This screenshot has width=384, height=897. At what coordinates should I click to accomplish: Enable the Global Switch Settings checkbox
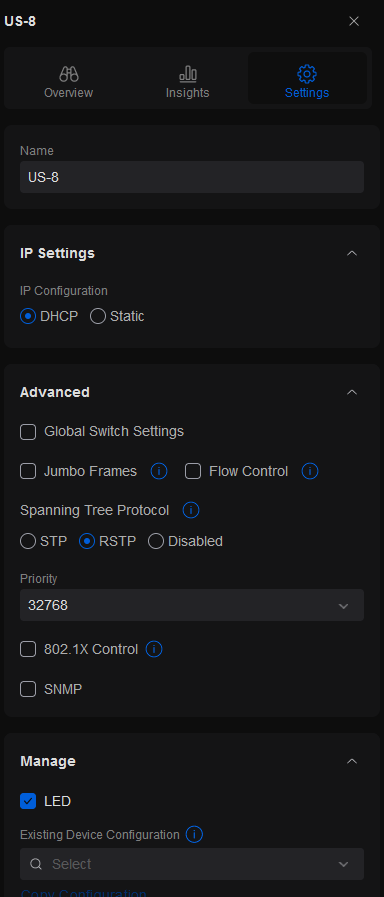pos(28,432)
